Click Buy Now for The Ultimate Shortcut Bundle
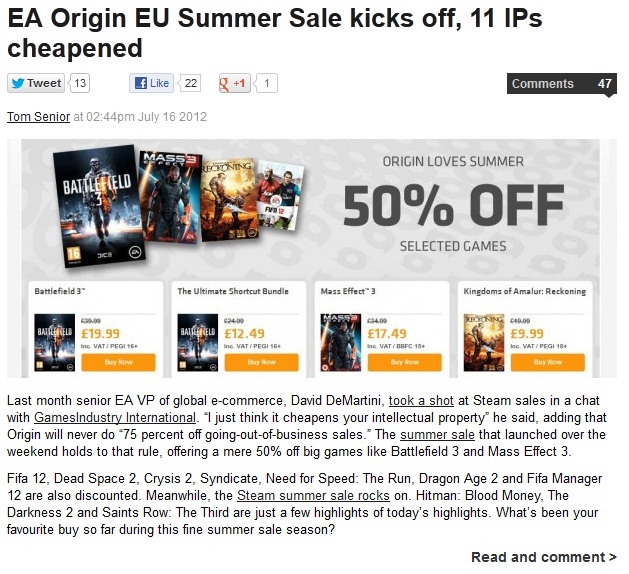This screenshot has width=629, height=574. pos(262,362)
